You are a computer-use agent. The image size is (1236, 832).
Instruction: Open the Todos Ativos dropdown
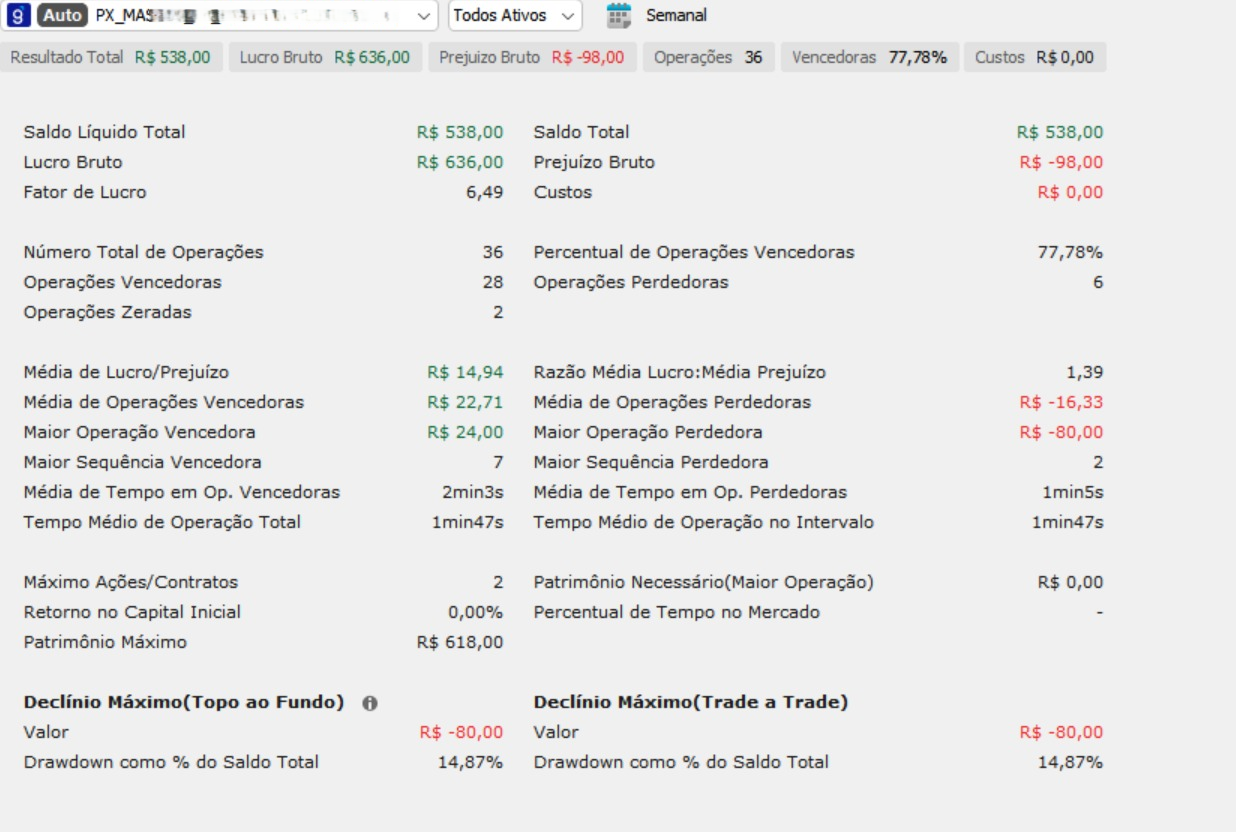515,16
